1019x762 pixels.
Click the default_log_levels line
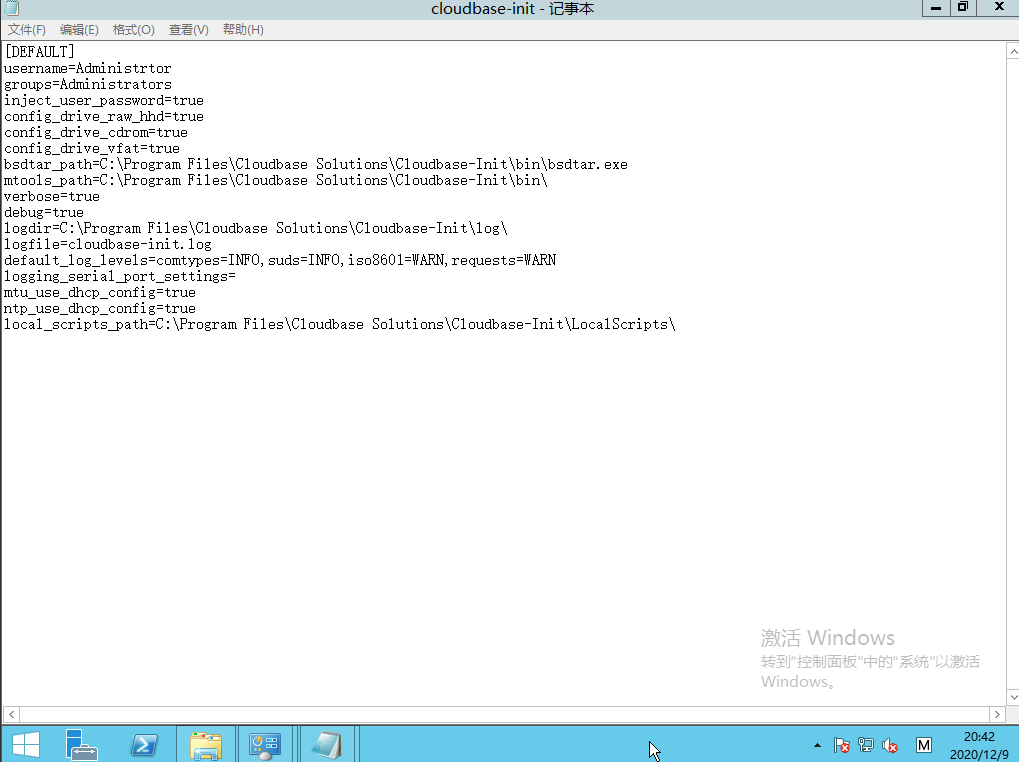coord(280,260)
